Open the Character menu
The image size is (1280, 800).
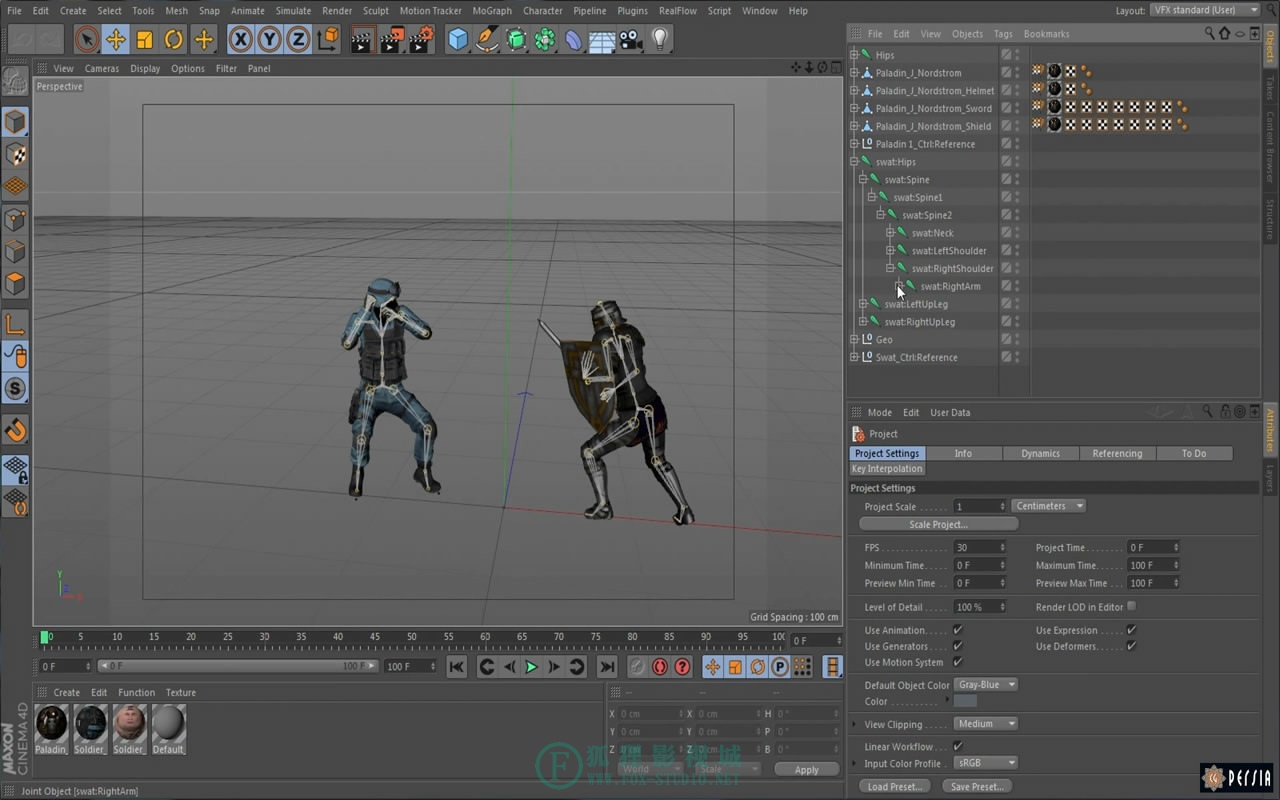tap(543, 11)
